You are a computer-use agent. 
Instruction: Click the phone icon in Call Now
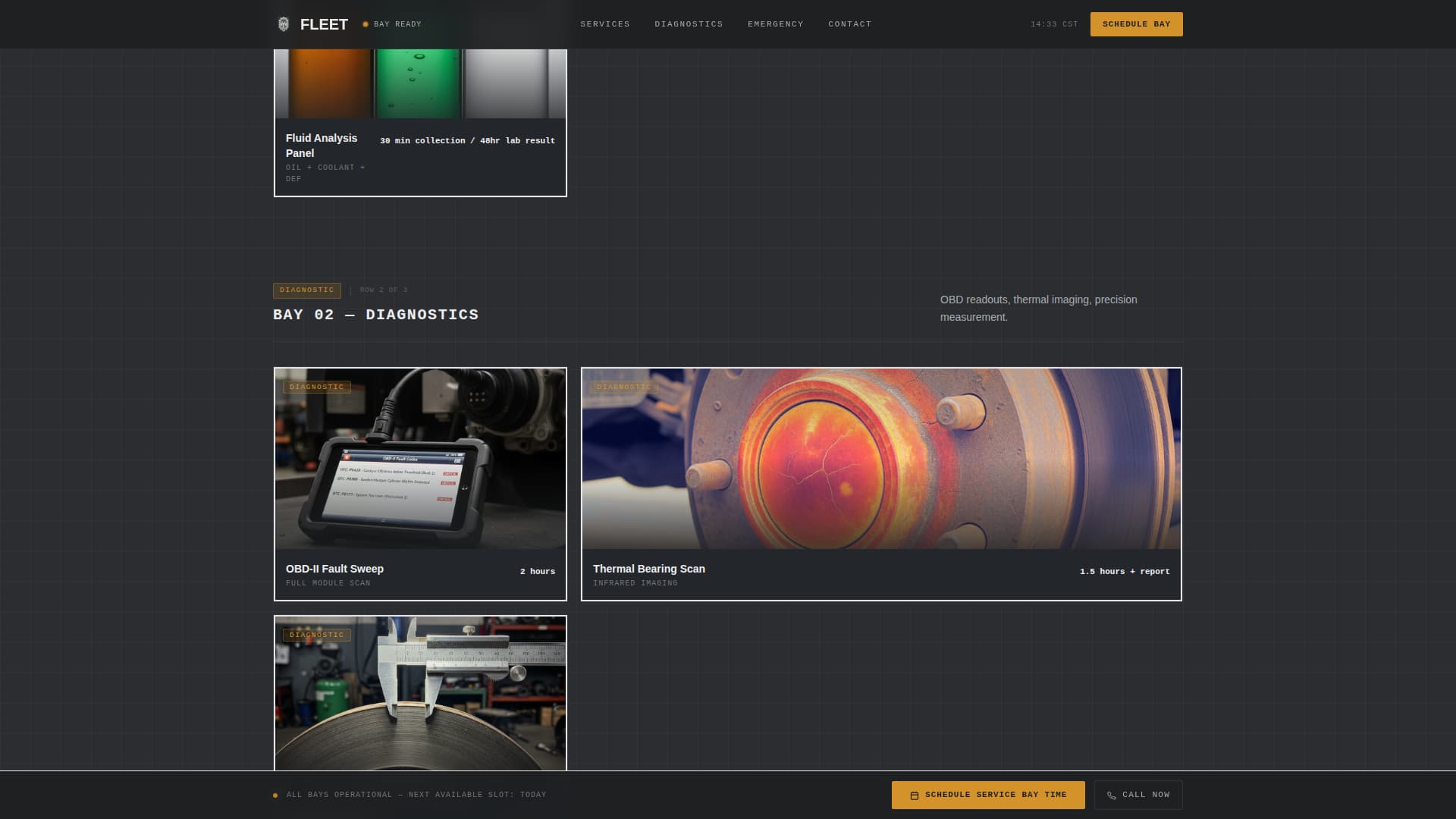click(1112, 795)
